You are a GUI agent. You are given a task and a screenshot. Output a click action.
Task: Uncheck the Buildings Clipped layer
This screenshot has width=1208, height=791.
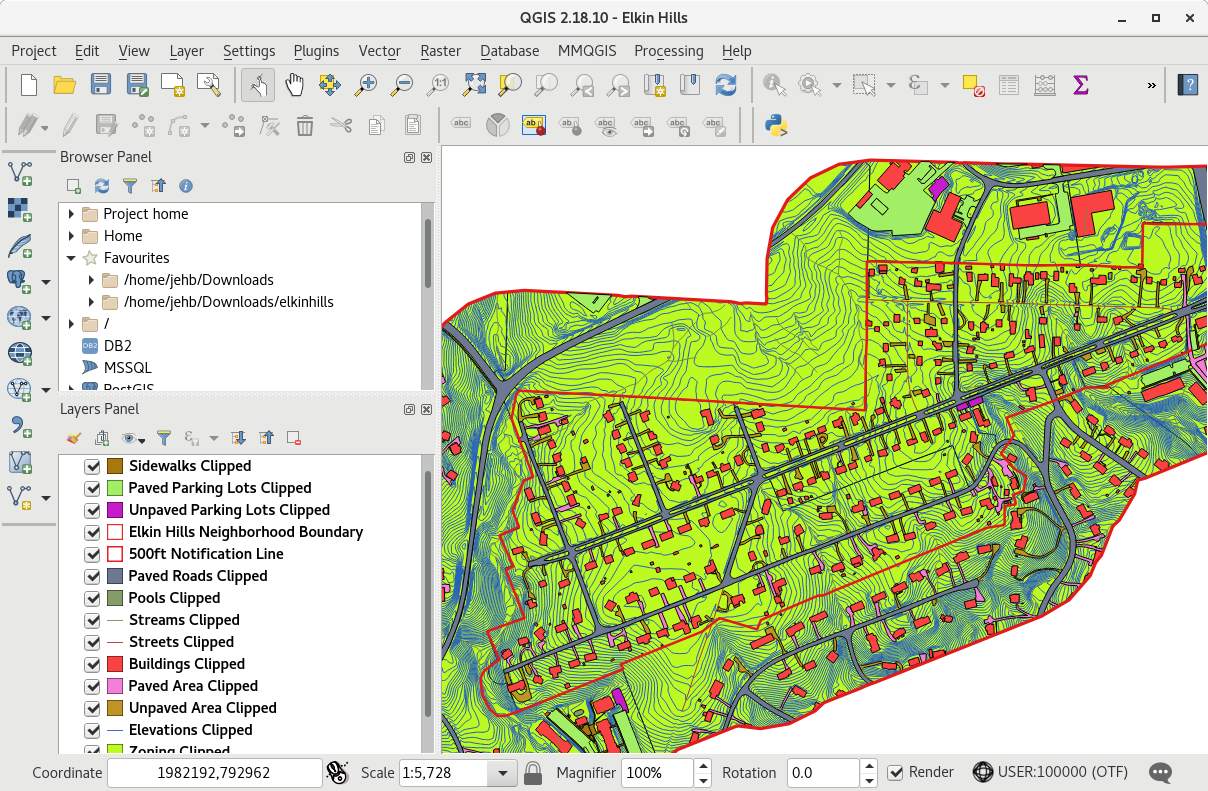tap(93, 664)
